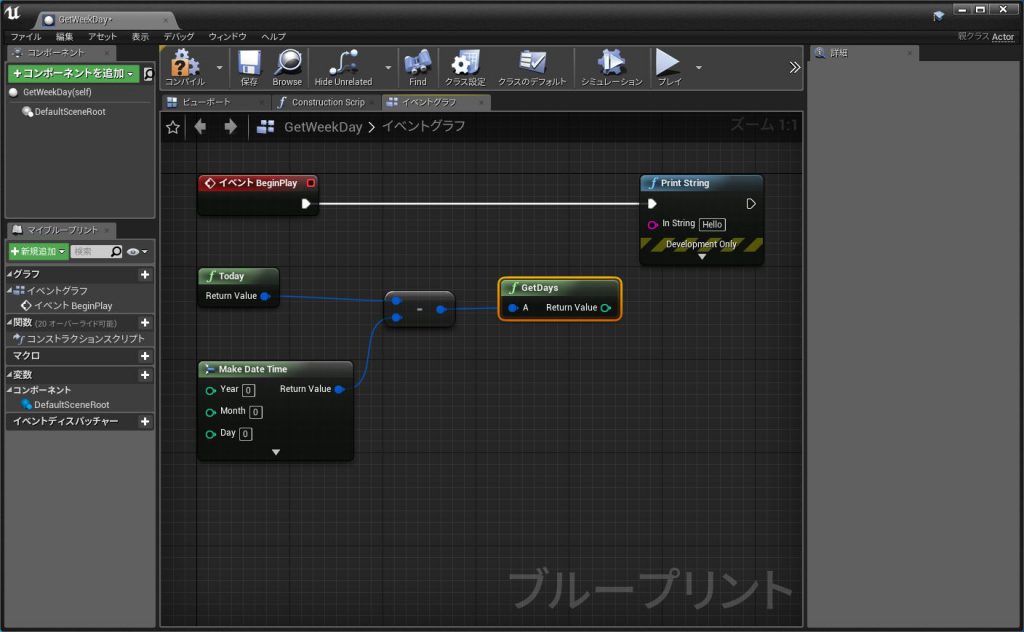Open class settings gear icon
Image resolution: width=1024 pixels, height=632 pixels.
465,67
